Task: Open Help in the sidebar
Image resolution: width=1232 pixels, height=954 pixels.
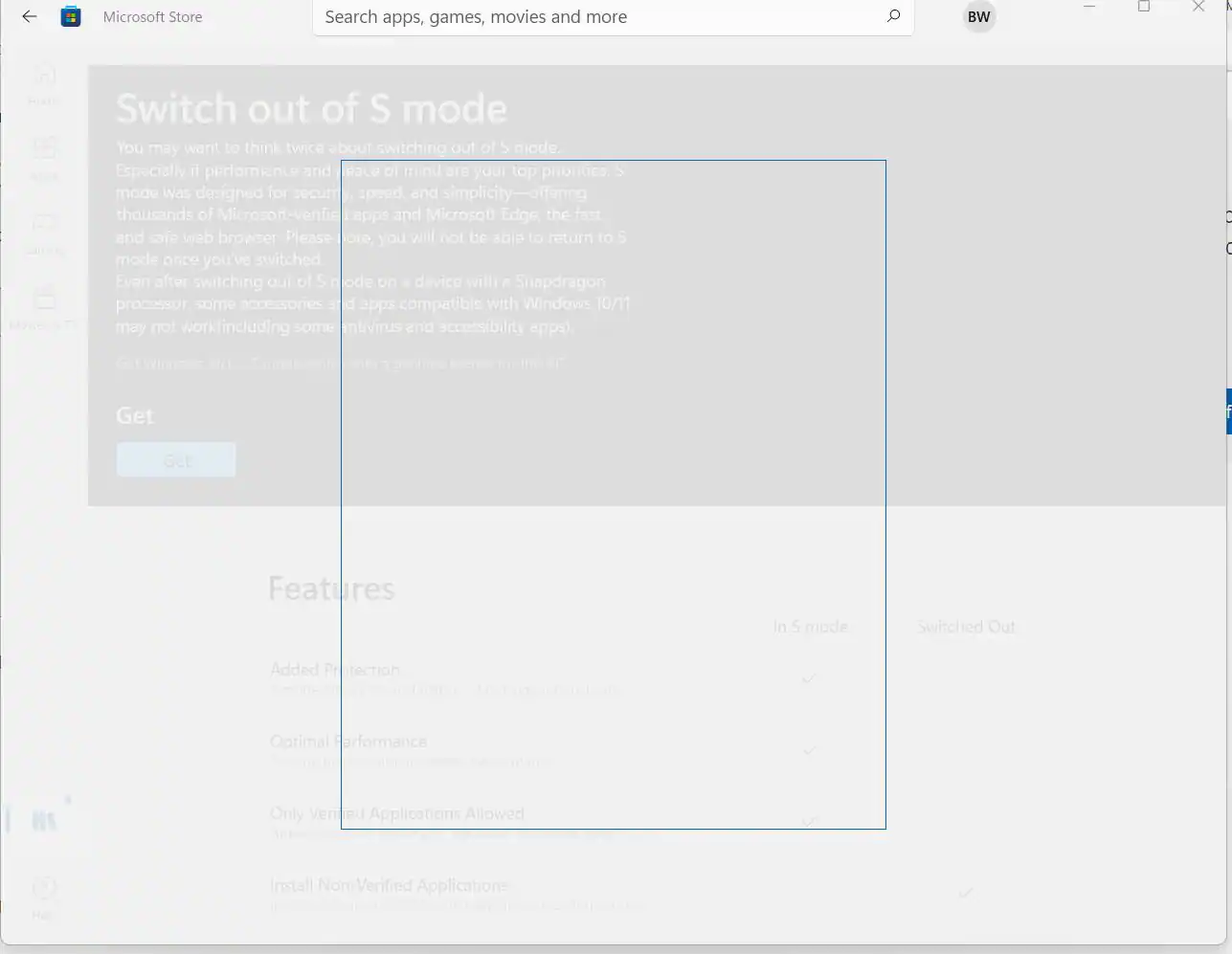Action: [x=44, y=896]
